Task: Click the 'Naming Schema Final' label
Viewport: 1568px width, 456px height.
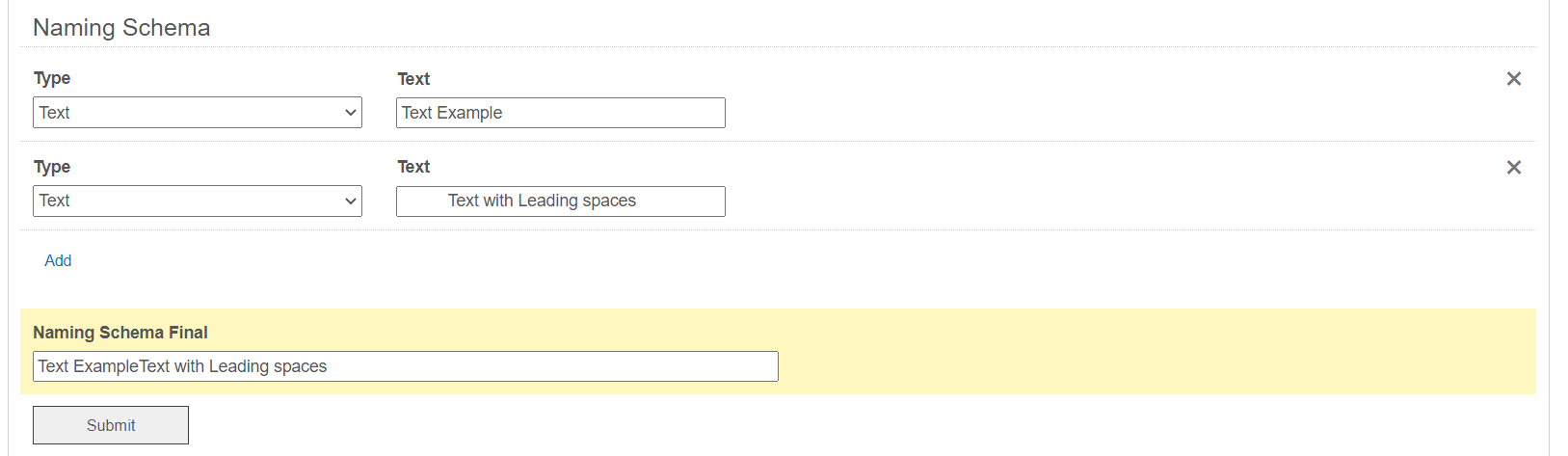Action: 120,333
